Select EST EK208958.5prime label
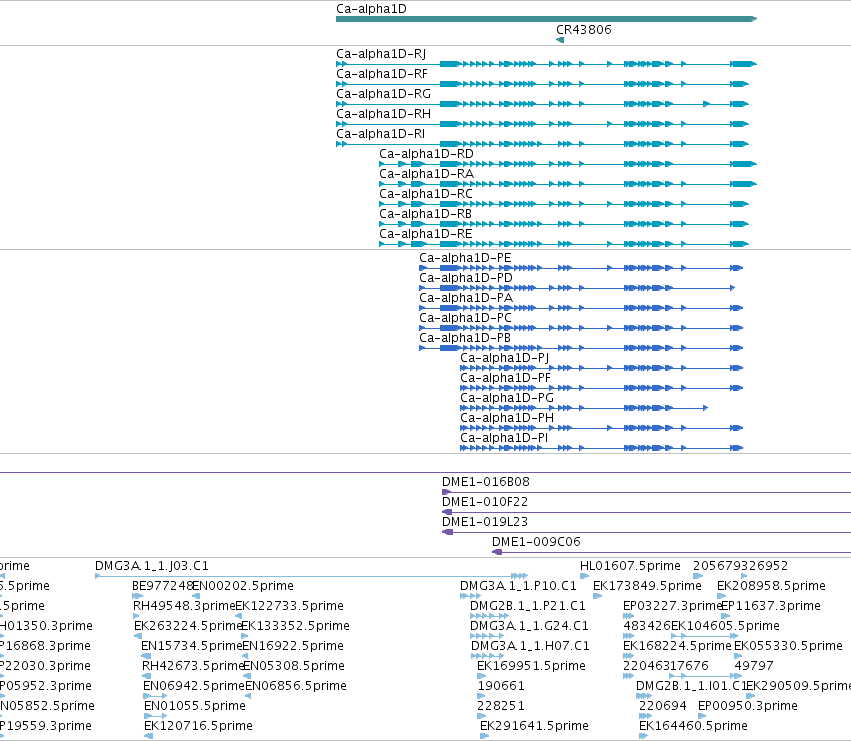This screenshot has height=741, width=851. (x=772, y=586)
